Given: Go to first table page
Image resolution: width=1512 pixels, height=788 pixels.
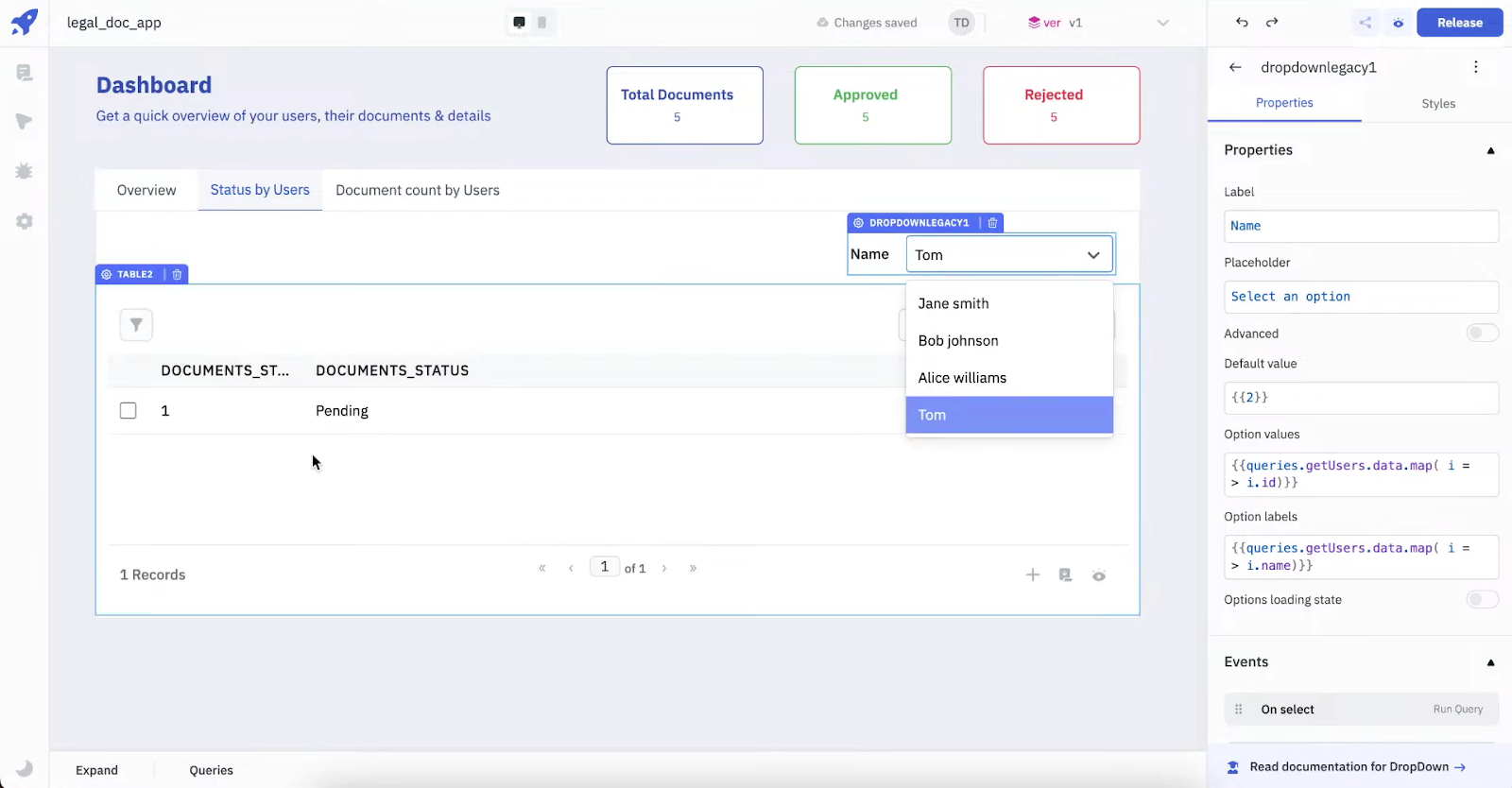Looking at the screenshot, I should tap(542, 568).
